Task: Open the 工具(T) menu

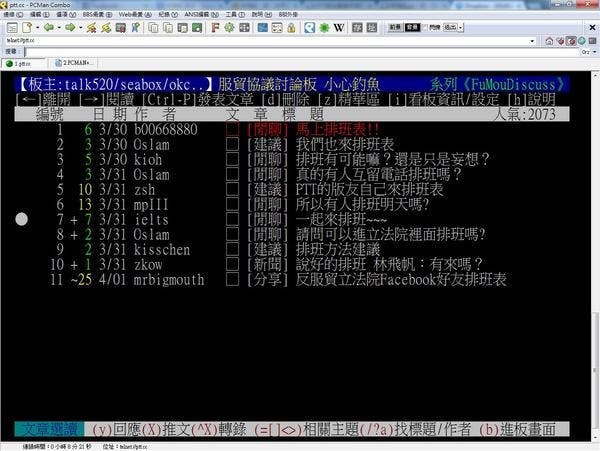Action: pos(235,14)
